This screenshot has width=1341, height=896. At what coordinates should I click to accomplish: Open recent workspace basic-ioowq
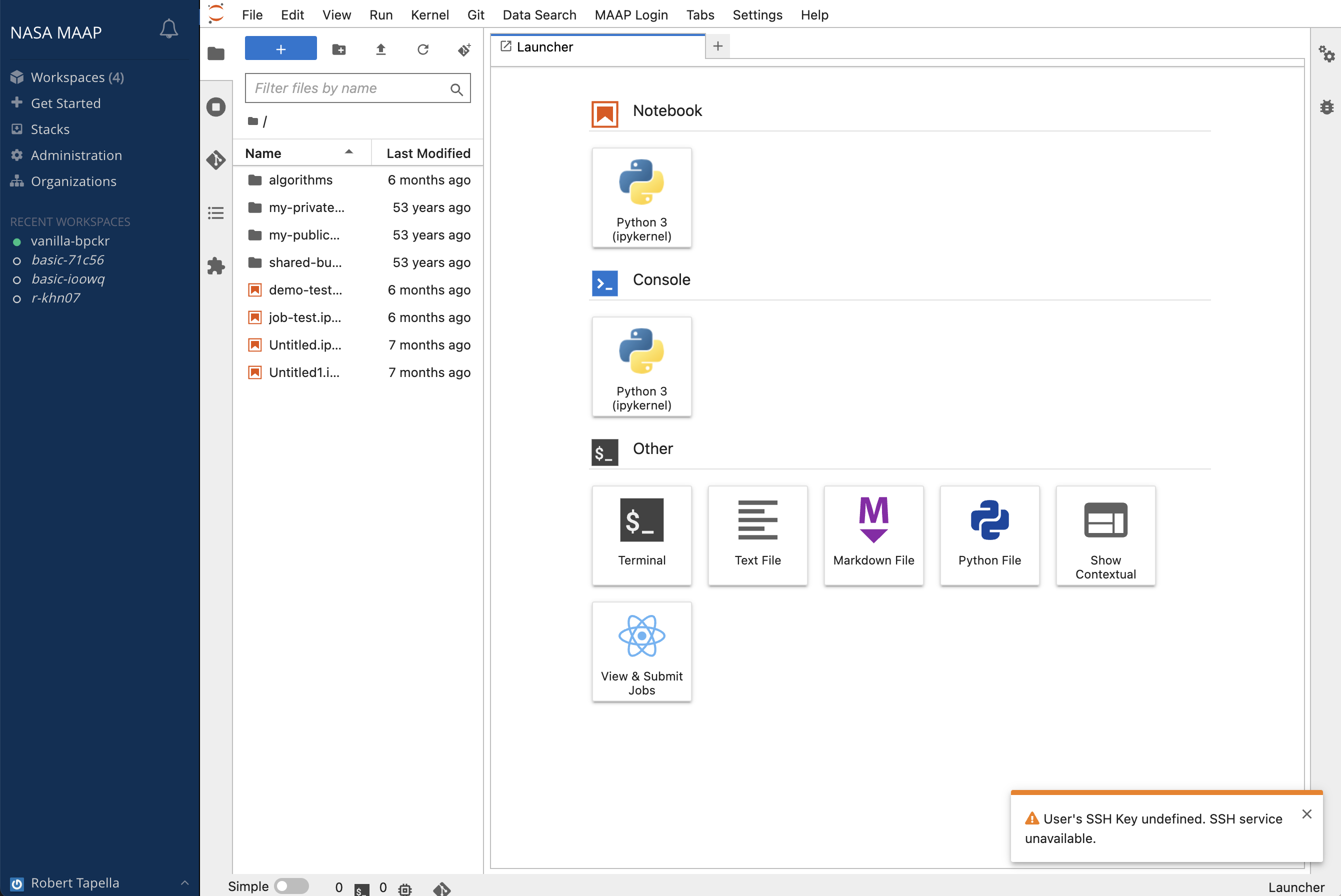click(x=67, y=279)
